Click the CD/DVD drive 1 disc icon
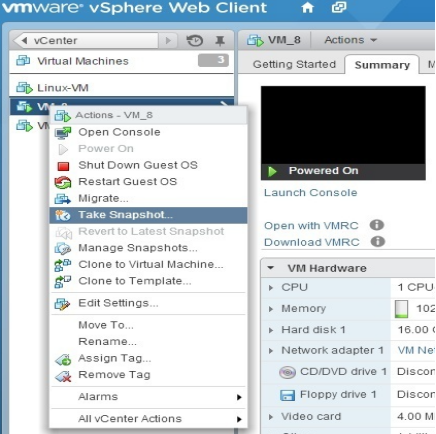This screenshot has width=436, height=434. [x=287, y=372]
